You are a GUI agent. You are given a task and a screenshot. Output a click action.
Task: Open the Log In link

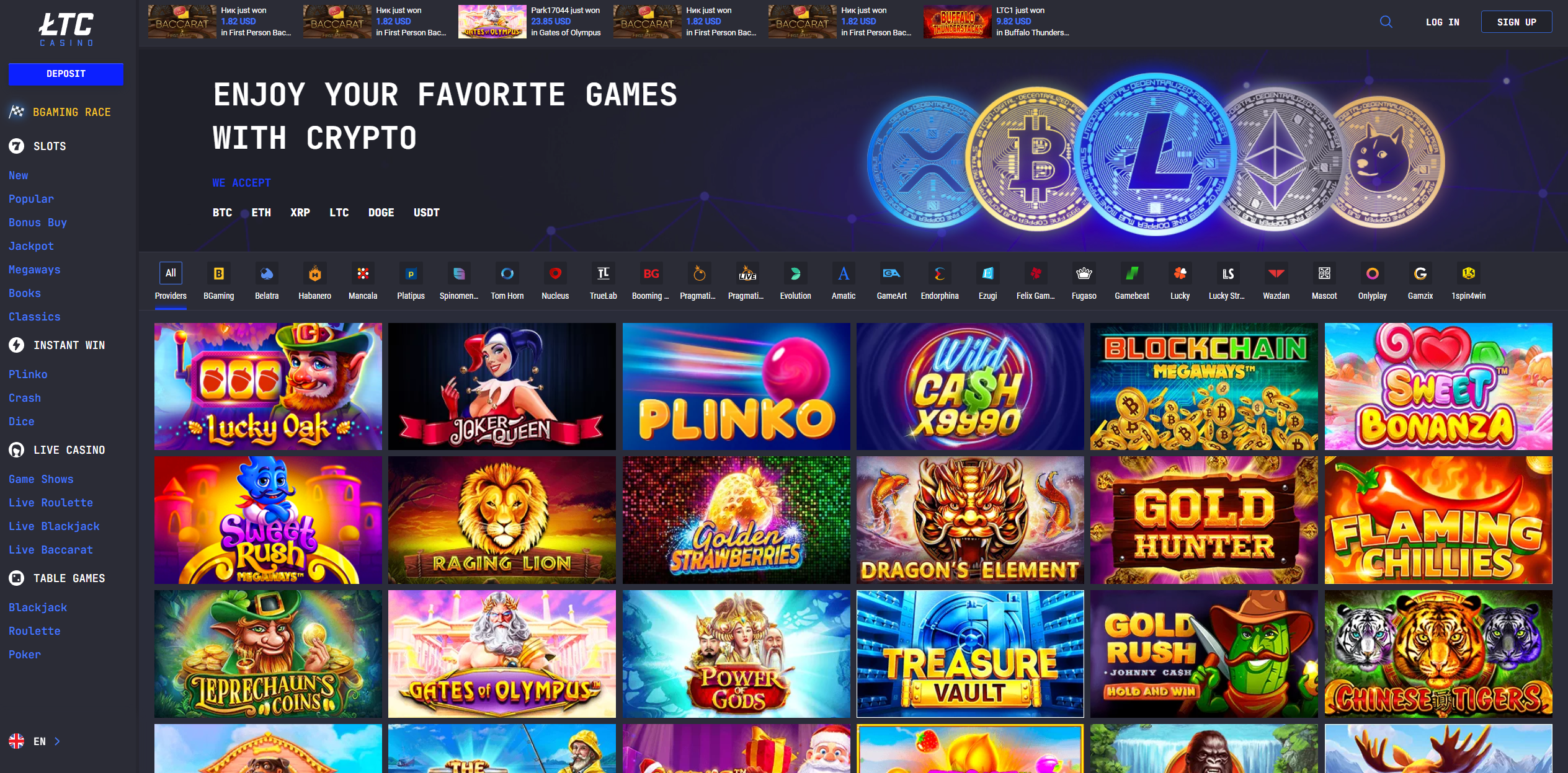point(1442,22)
